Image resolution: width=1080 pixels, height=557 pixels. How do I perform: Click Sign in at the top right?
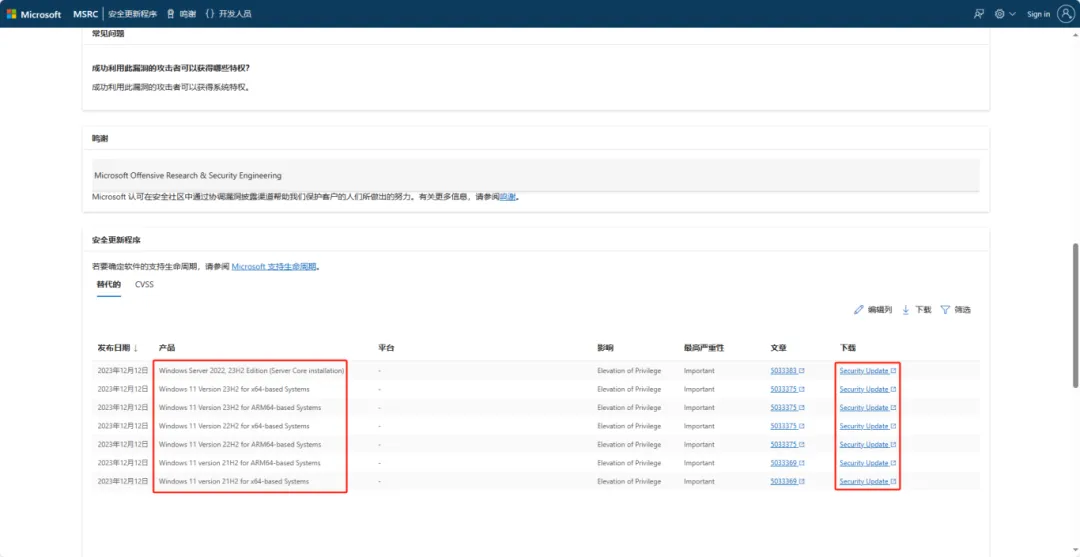pos(1038,14)
